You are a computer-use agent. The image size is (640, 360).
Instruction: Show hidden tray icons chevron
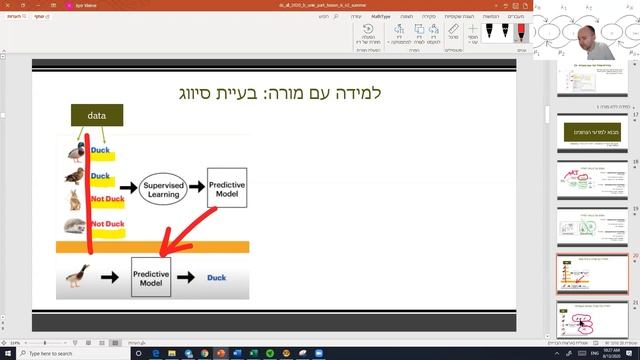(557, 353)
